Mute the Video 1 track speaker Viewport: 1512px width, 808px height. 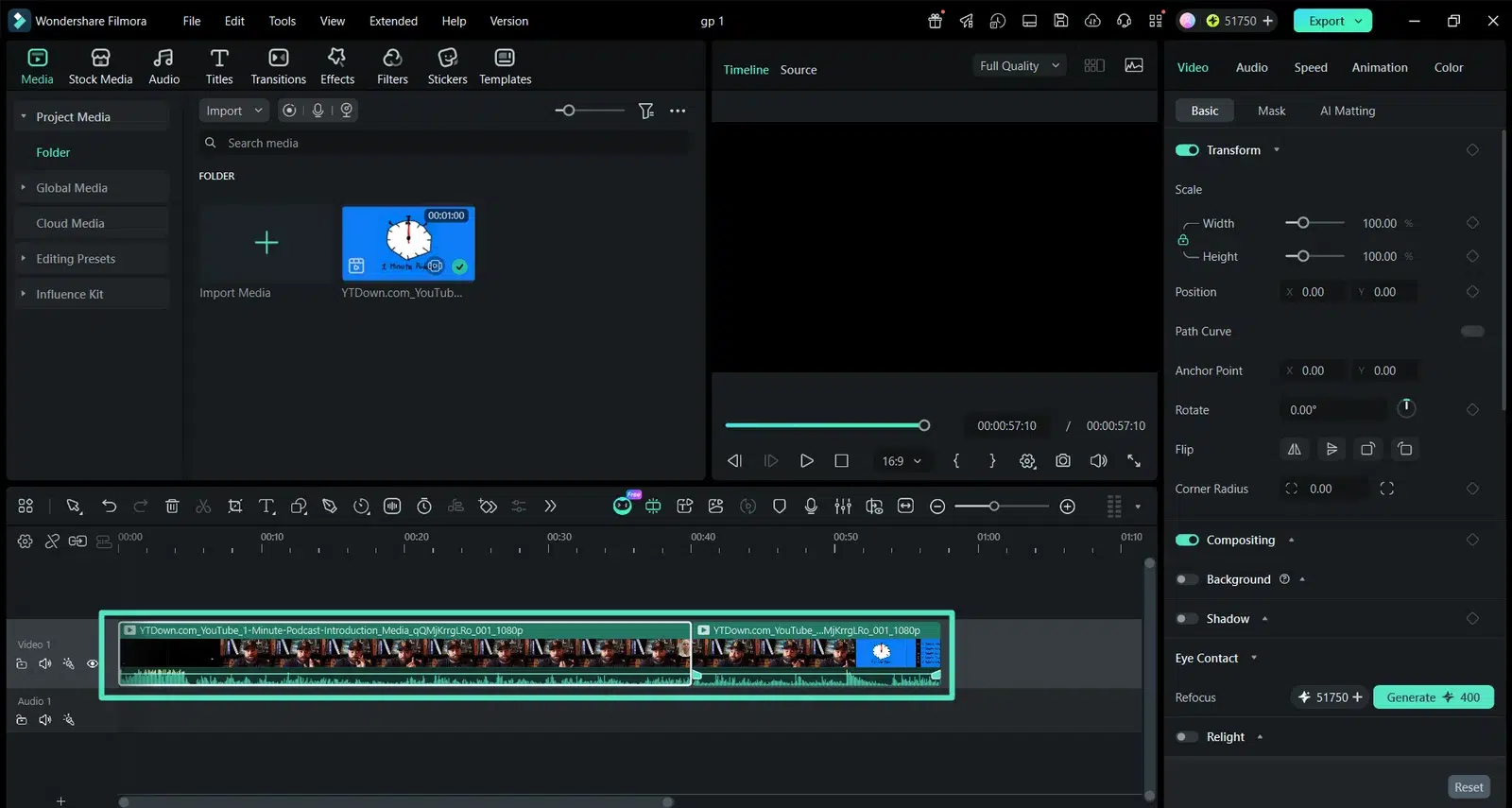pos(44,663)
